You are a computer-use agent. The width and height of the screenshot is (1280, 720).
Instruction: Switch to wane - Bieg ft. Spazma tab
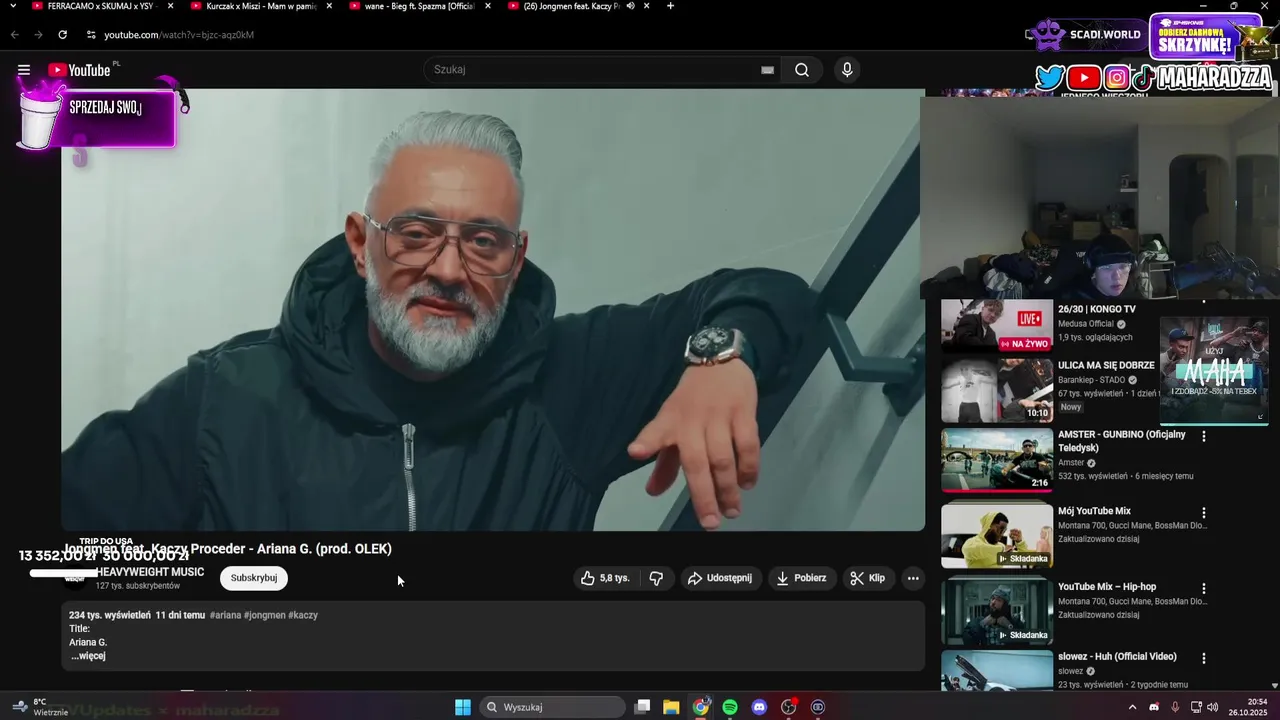point(420,6)
